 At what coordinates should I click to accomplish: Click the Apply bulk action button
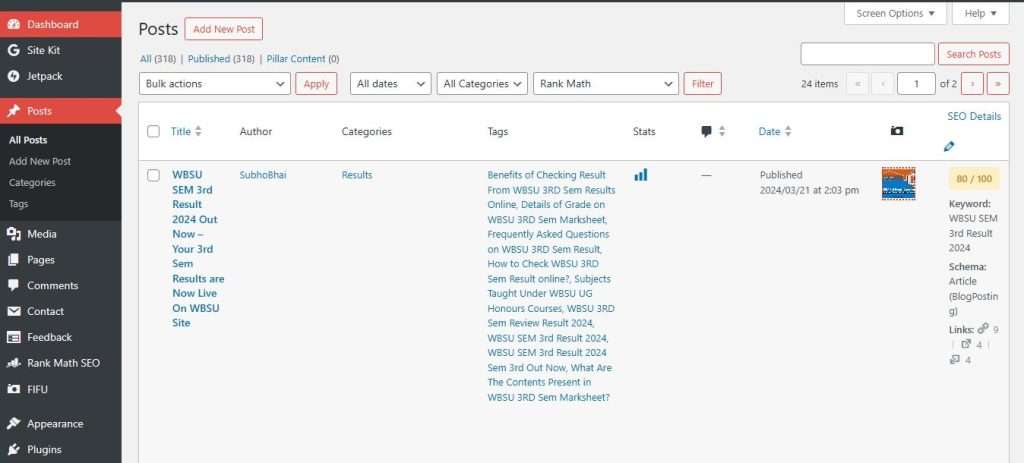click(x=316, y=84)
